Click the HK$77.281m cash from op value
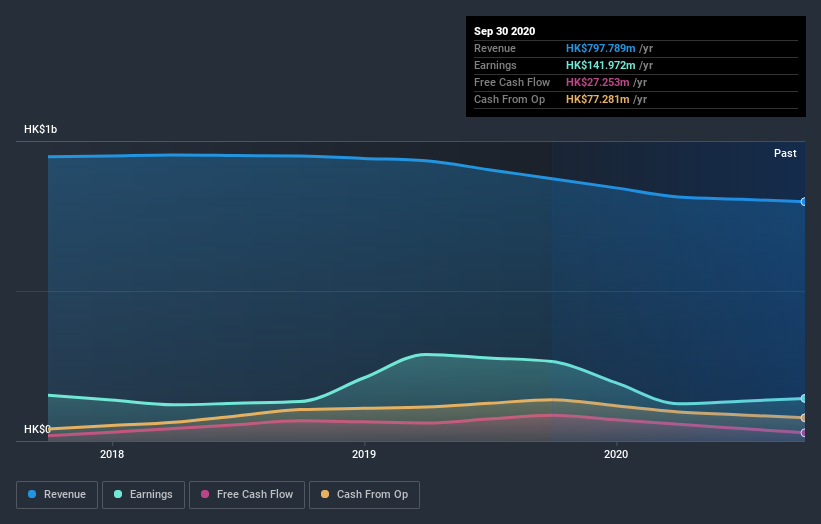This screenshot has width=821, height=524. [597, 99]
